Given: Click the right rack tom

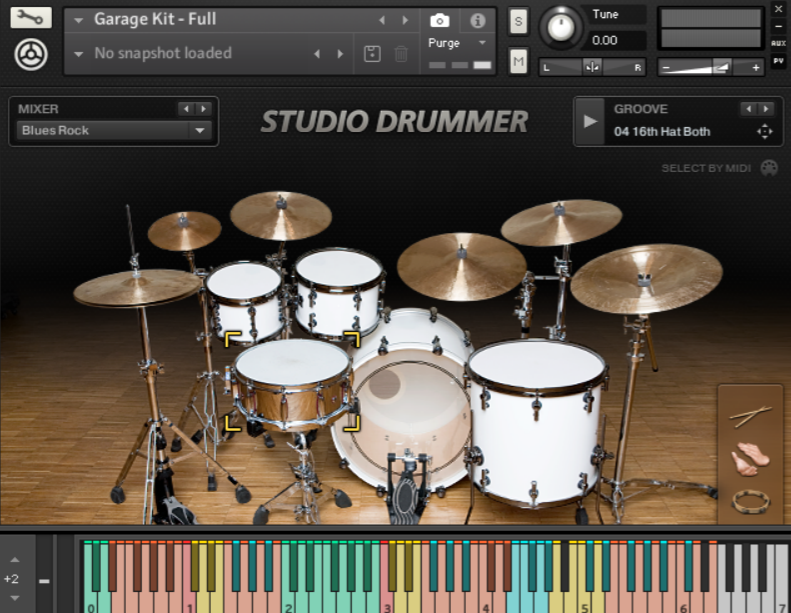Looking at the screenshot, I should click(x=338, y=293).
